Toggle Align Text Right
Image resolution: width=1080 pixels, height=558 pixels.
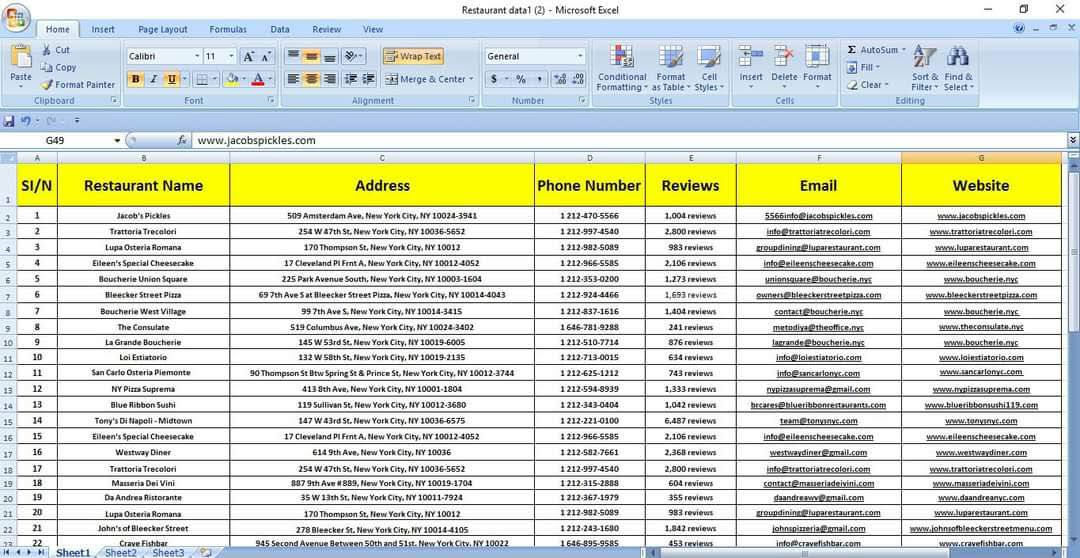coord(329,79)
